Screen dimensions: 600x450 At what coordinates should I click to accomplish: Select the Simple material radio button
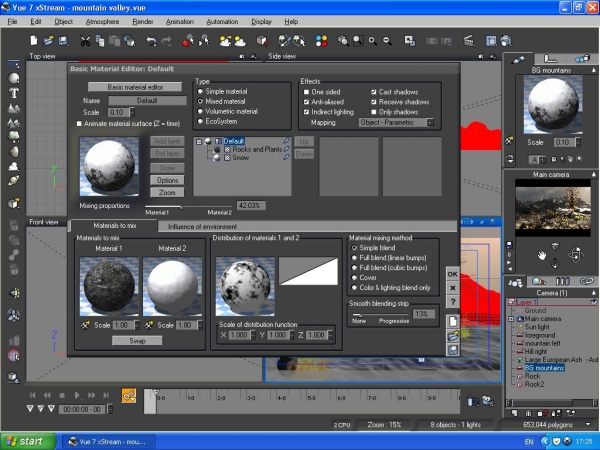[200, 91]
